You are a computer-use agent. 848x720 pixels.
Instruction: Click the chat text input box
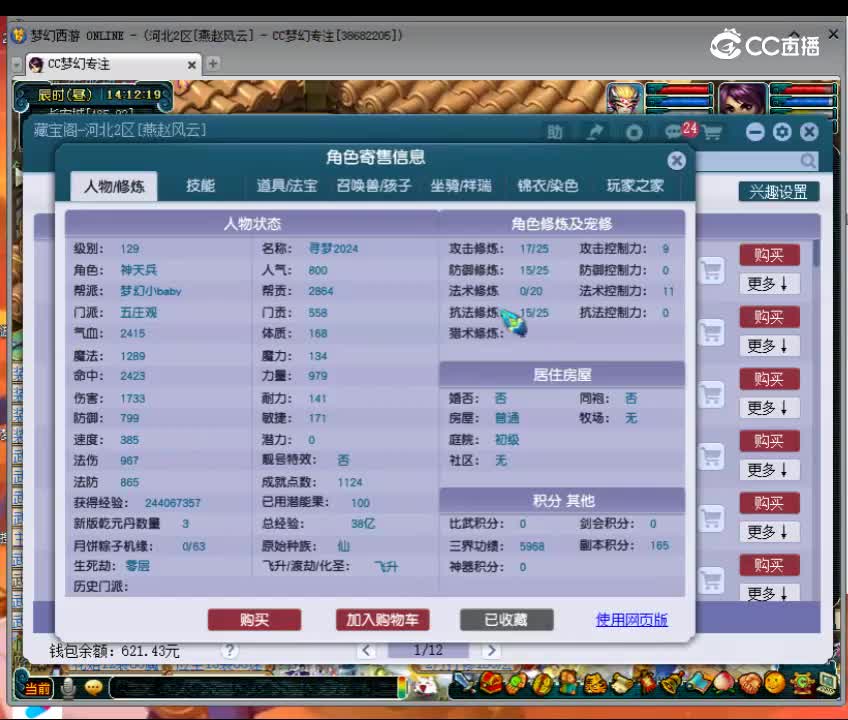coord(253,688)
